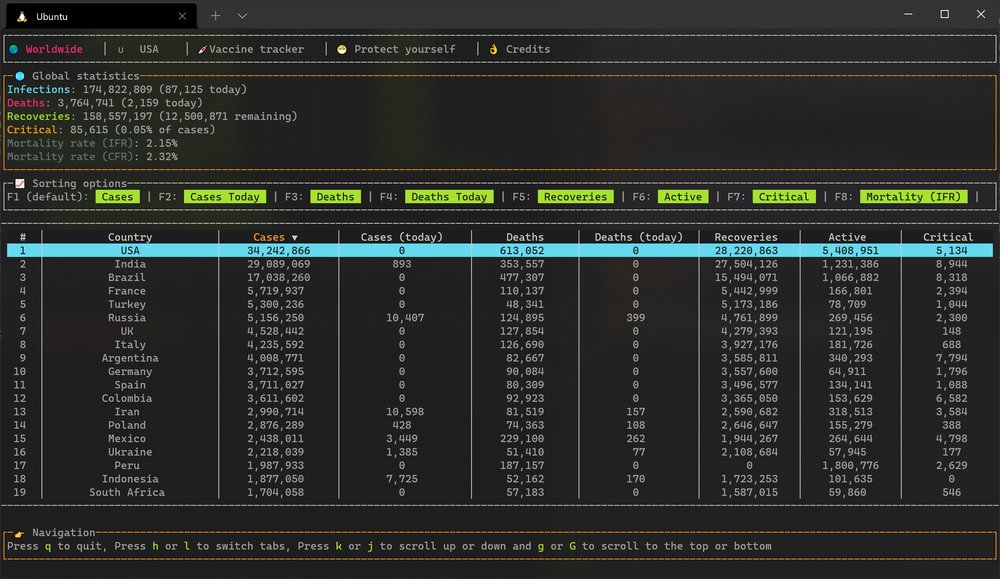This screenshot has width=1000, height=579.
Task: Click the blue dot Global statistics icon
Action: point(20,76)
